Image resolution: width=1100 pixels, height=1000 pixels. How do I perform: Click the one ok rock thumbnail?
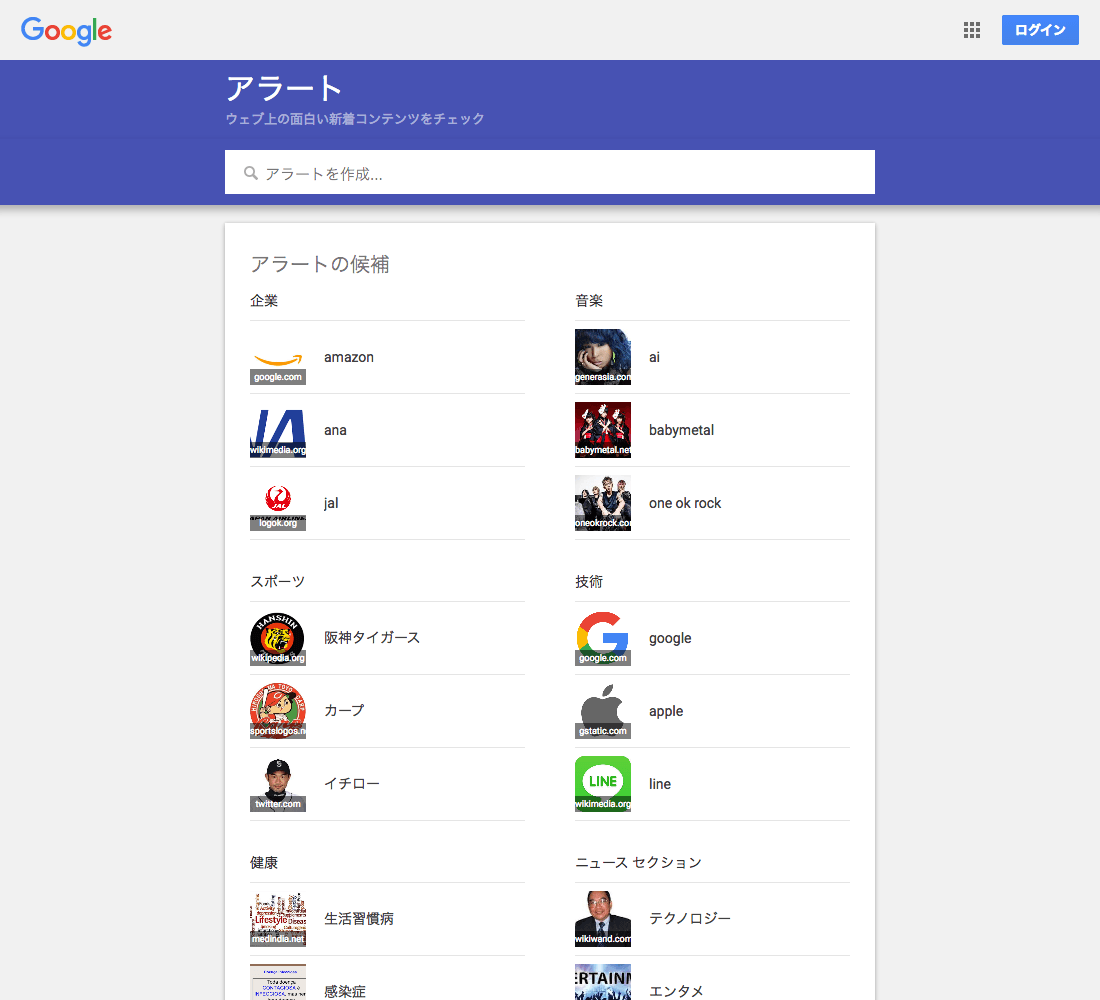(603, 503)
